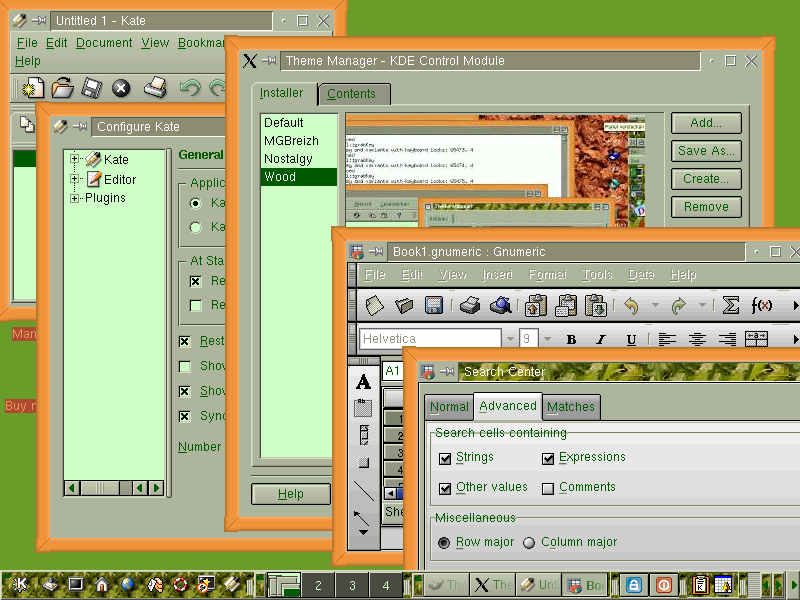Click the Cut clipboard icon in Gnumeric
The height and width of the screenshot is (600, 800).
pyautogui.click(x=535, y=305)
